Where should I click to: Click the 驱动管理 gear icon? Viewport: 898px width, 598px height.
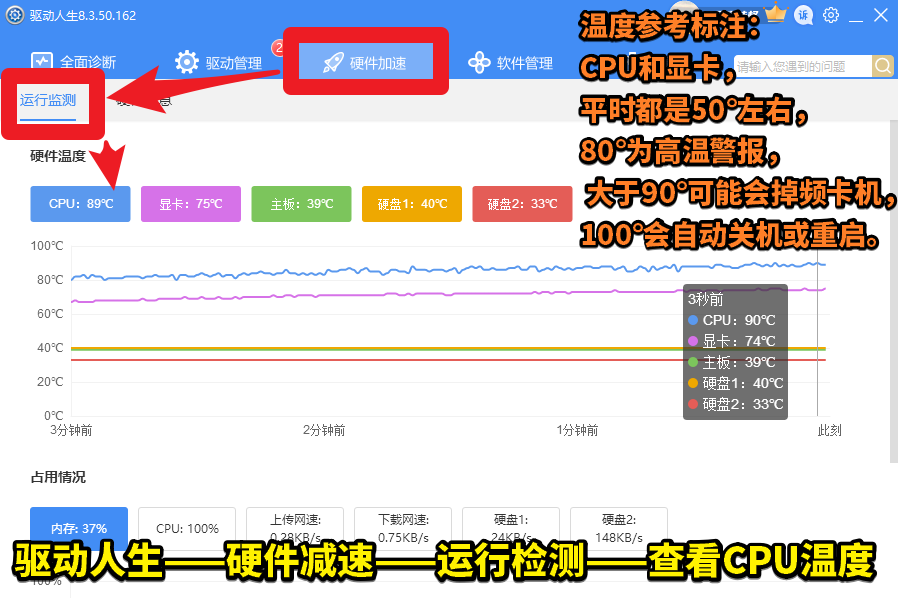(187, 62)
